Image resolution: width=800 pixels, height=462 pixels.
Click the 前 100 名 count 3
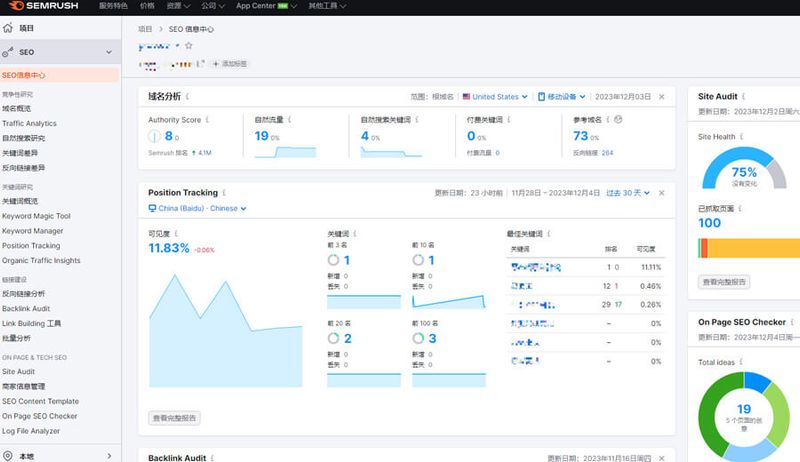[432, 339]
